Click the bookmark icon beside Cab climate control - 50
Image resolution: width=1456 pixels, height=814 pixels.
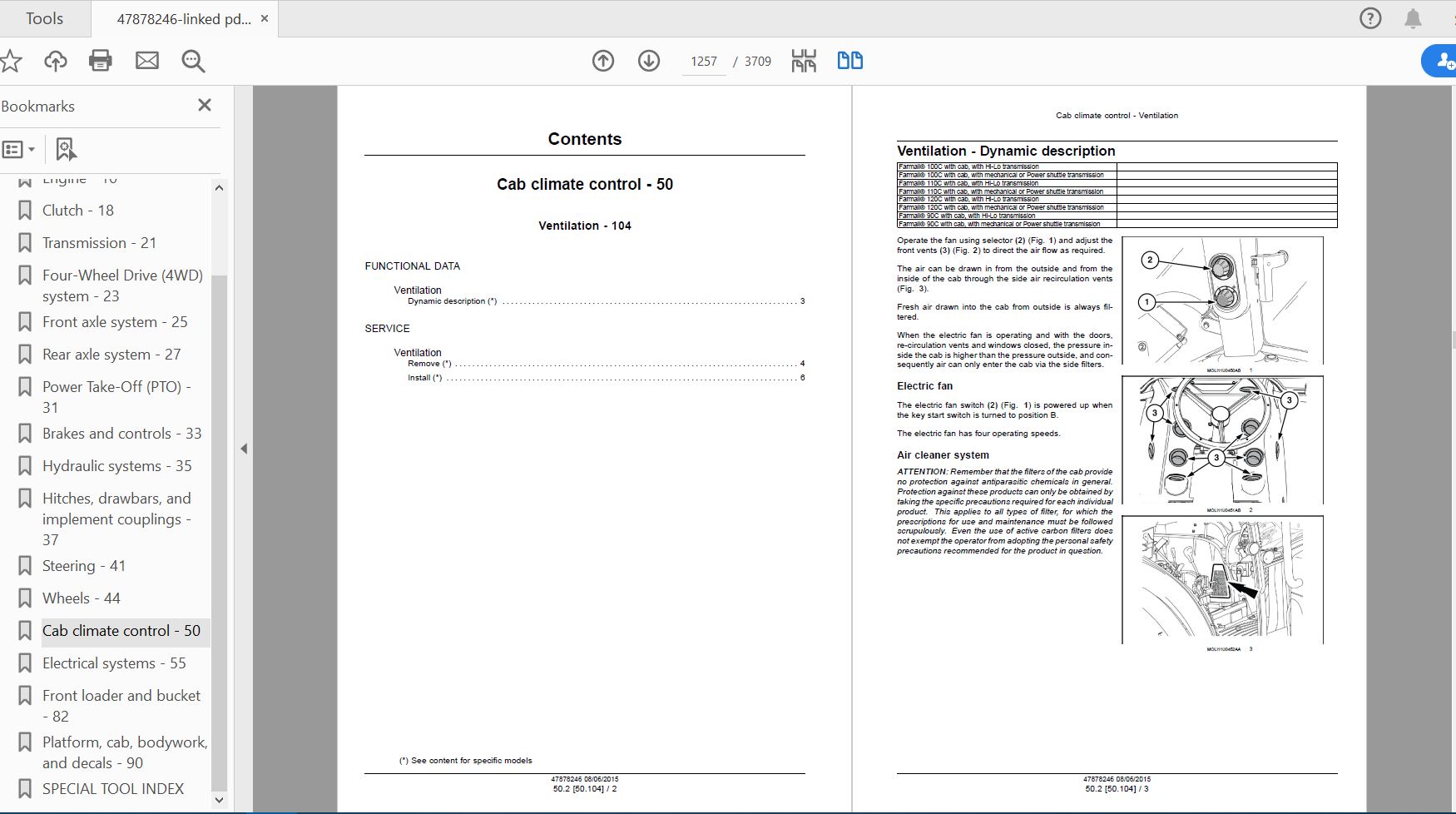pyautogui.click(x=25, y=631)
